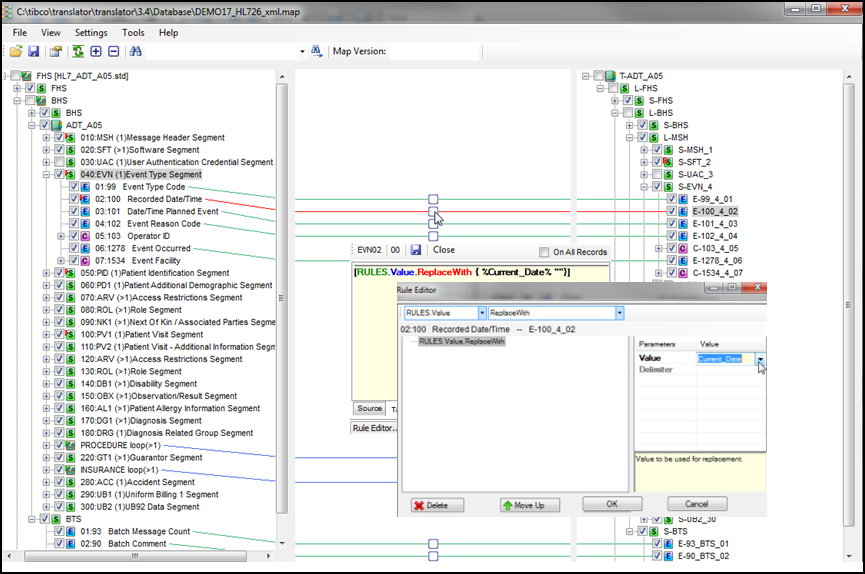Viewport: 865px width, 574px height.
Task: Click the find next binoculars arrow icon
Action: [x=317, y=51]
